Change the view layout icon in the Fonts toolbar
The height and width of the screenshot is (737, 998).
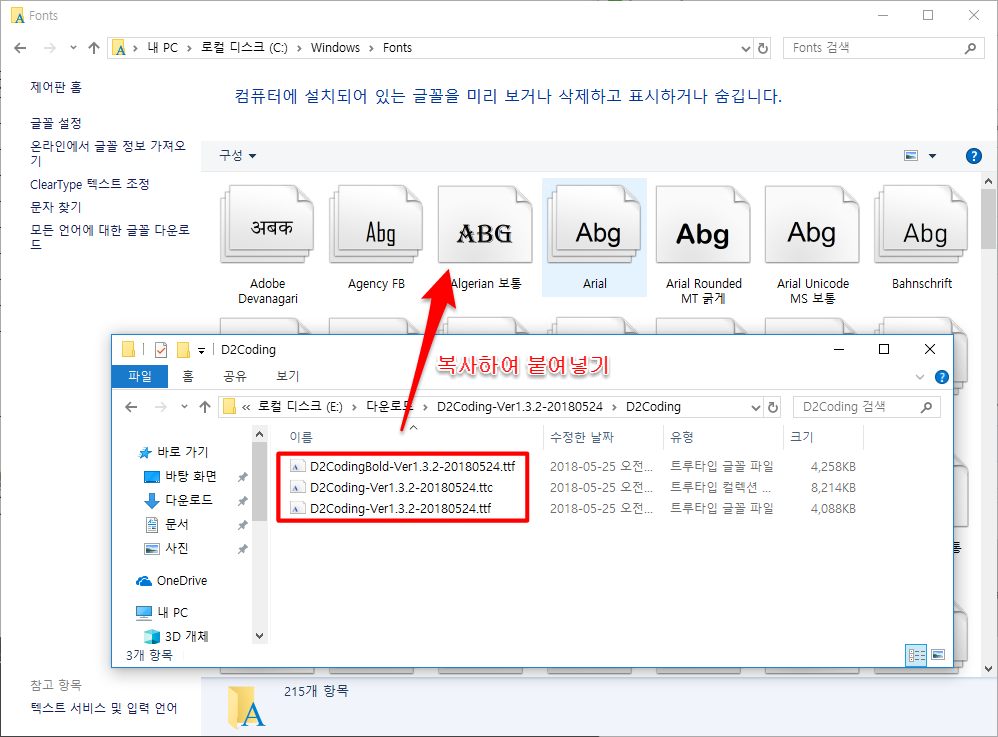coord(911,156)
